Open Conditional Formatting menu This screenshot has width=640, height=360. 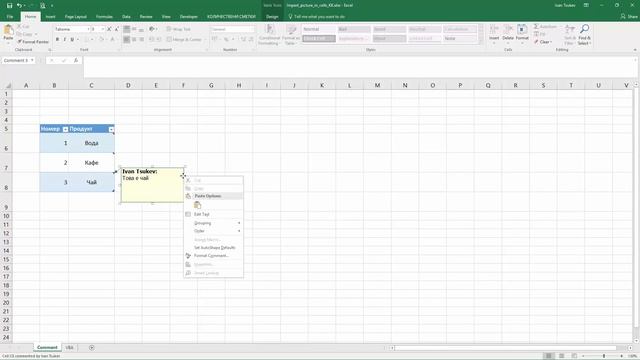[x=269, y=35]
